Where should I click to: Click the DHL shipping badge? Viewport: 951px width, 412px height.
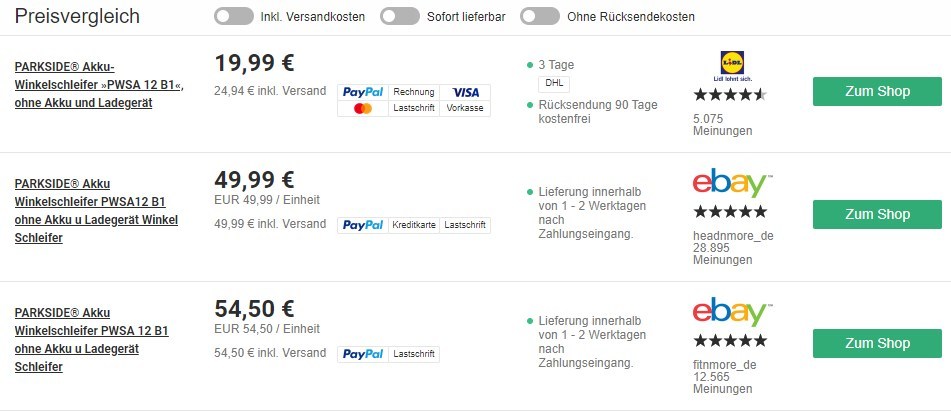pos(553,83)
